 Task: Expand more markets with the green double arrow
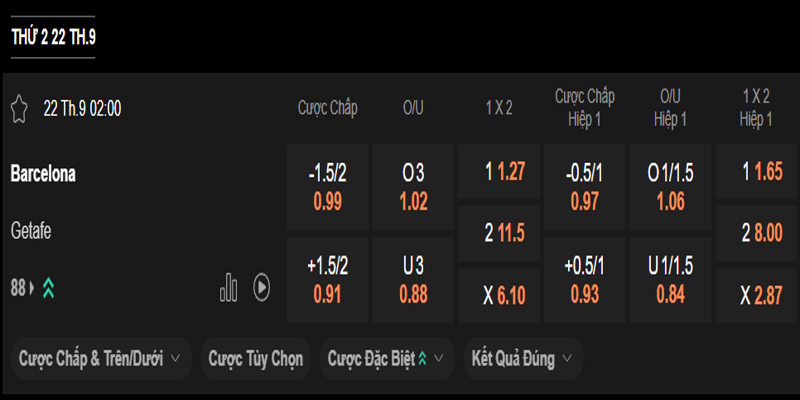point(48,288)
